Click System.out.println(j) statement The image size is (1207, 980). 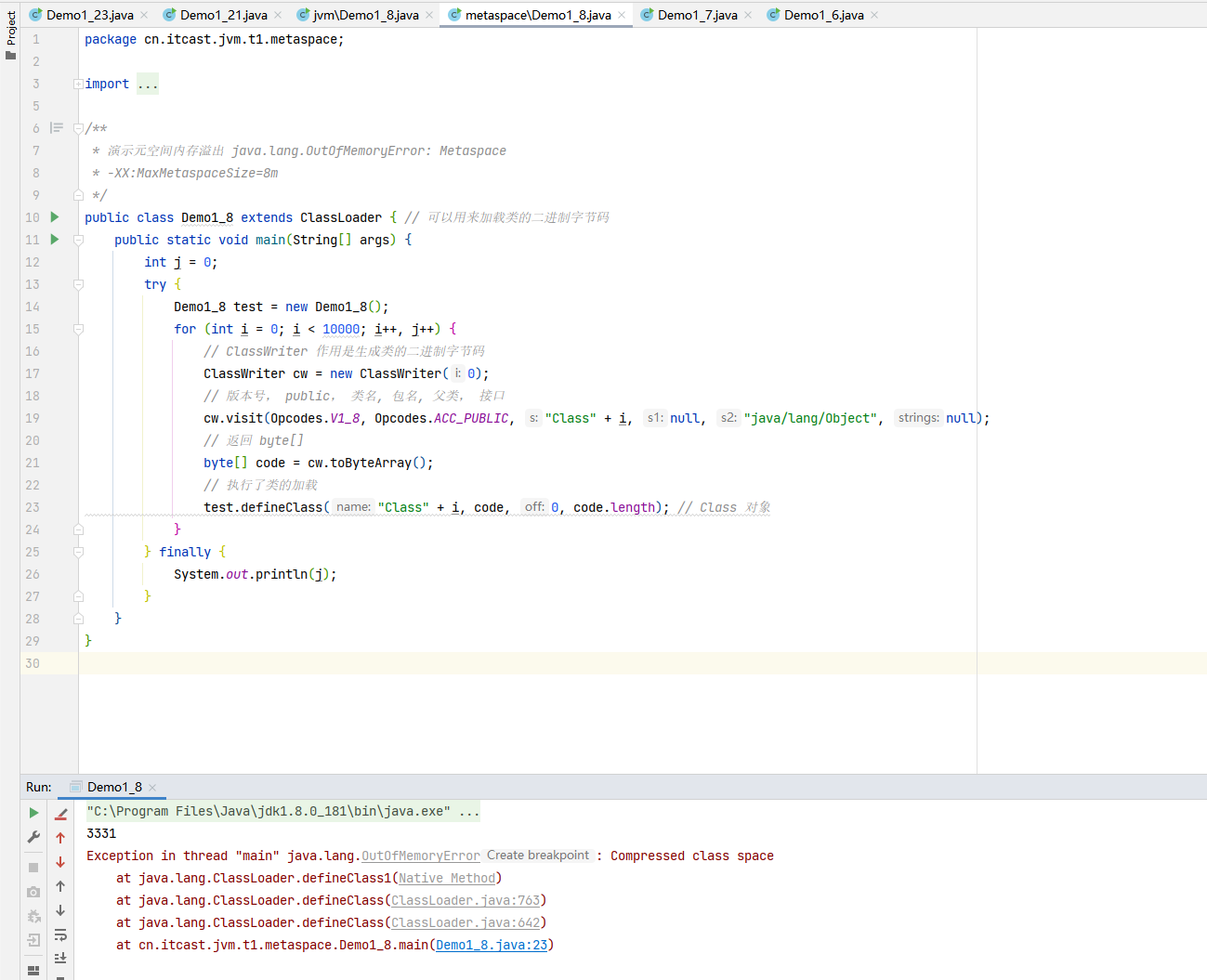click(256, 574)
